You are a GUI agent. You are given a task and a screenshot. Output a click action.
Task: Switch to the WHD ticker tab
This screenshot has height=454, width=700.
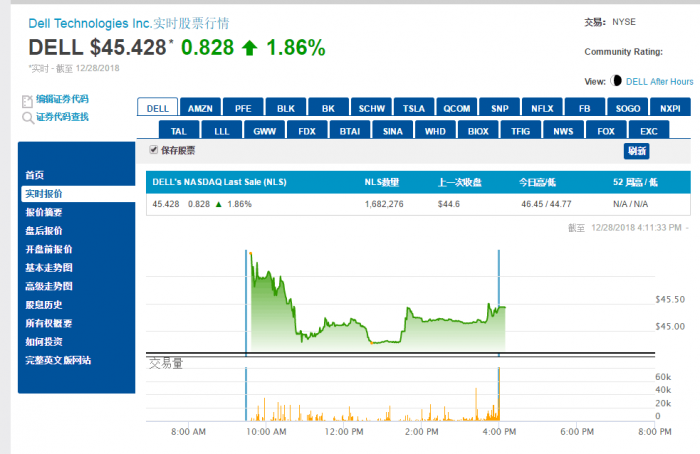click(x=435, y=131)
